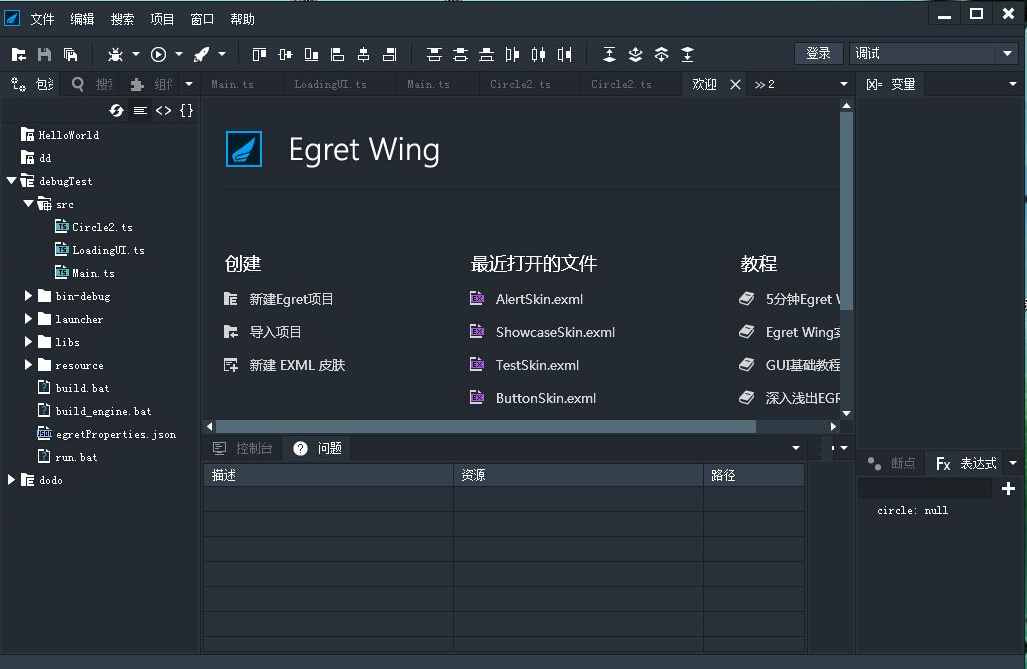Open the 变量 panel dropdown arrow
1027x669 pixels.
point(1013,85)
